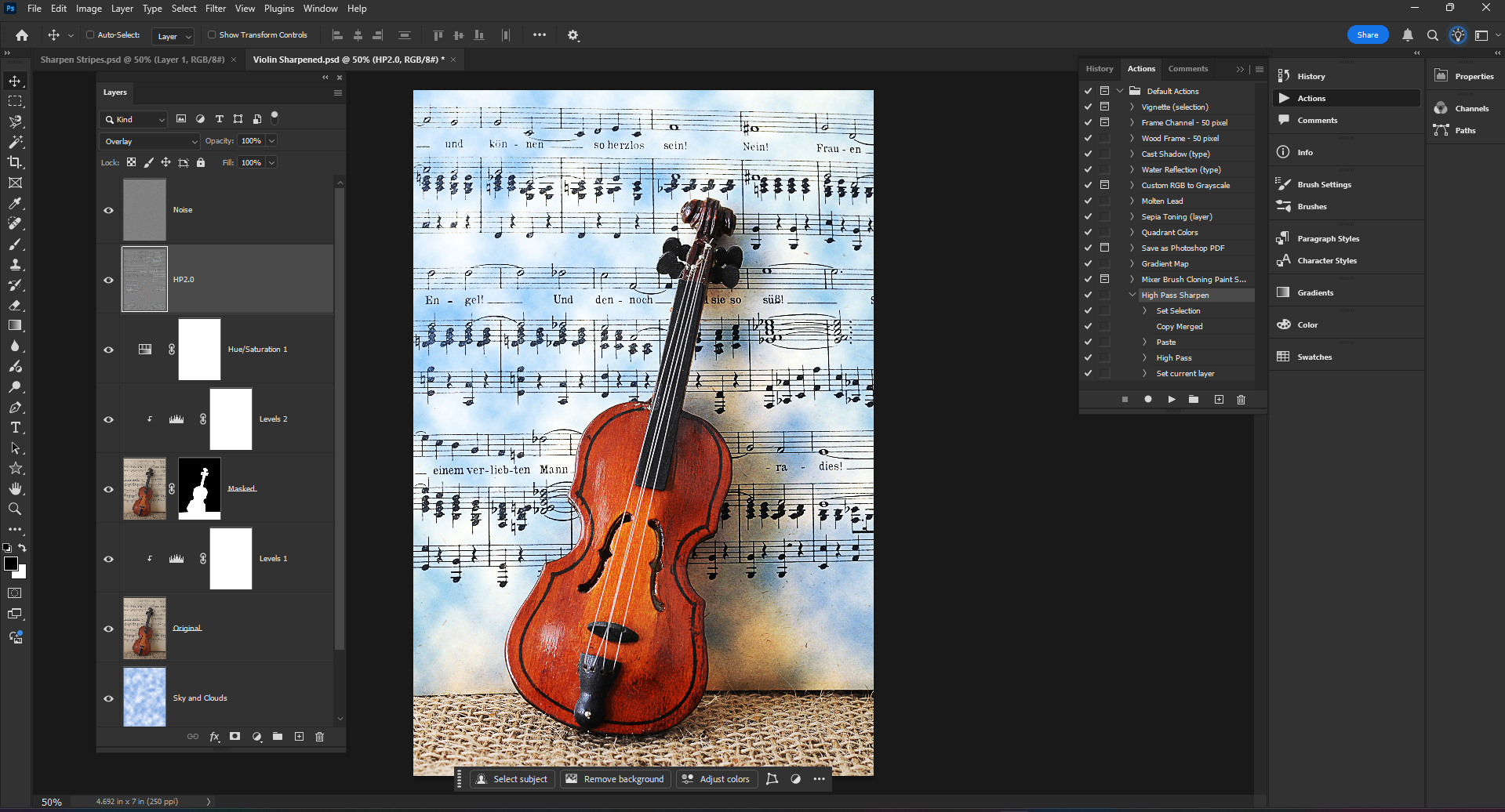Screen dimensions: 1505x812
Task: Delete layer using the trash icon
Action: 319,737
